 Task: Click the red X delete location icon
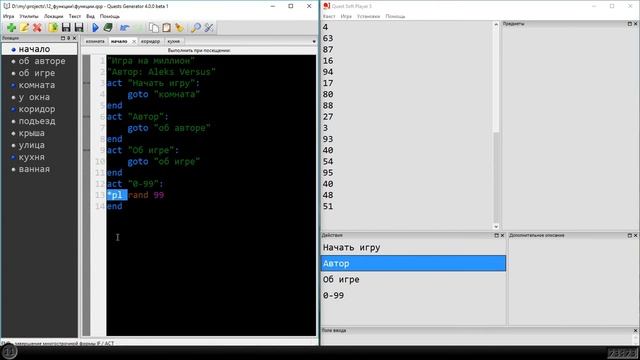37,27
